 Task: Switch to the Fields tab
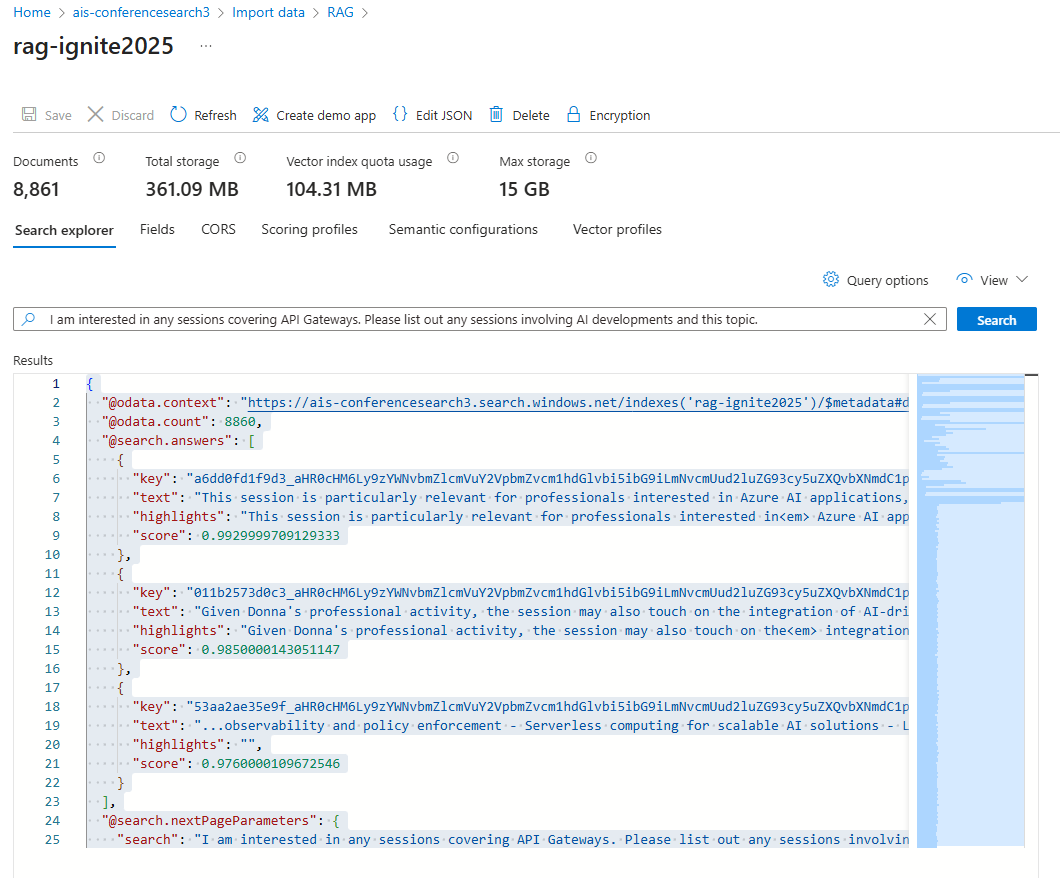click(157, 229)
